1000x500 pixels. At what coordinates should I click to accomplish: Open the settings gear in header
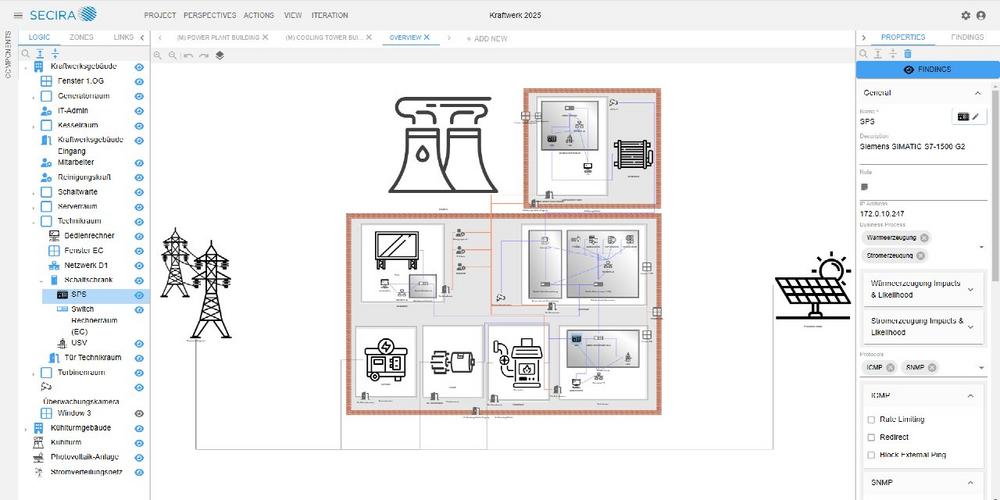965,15
